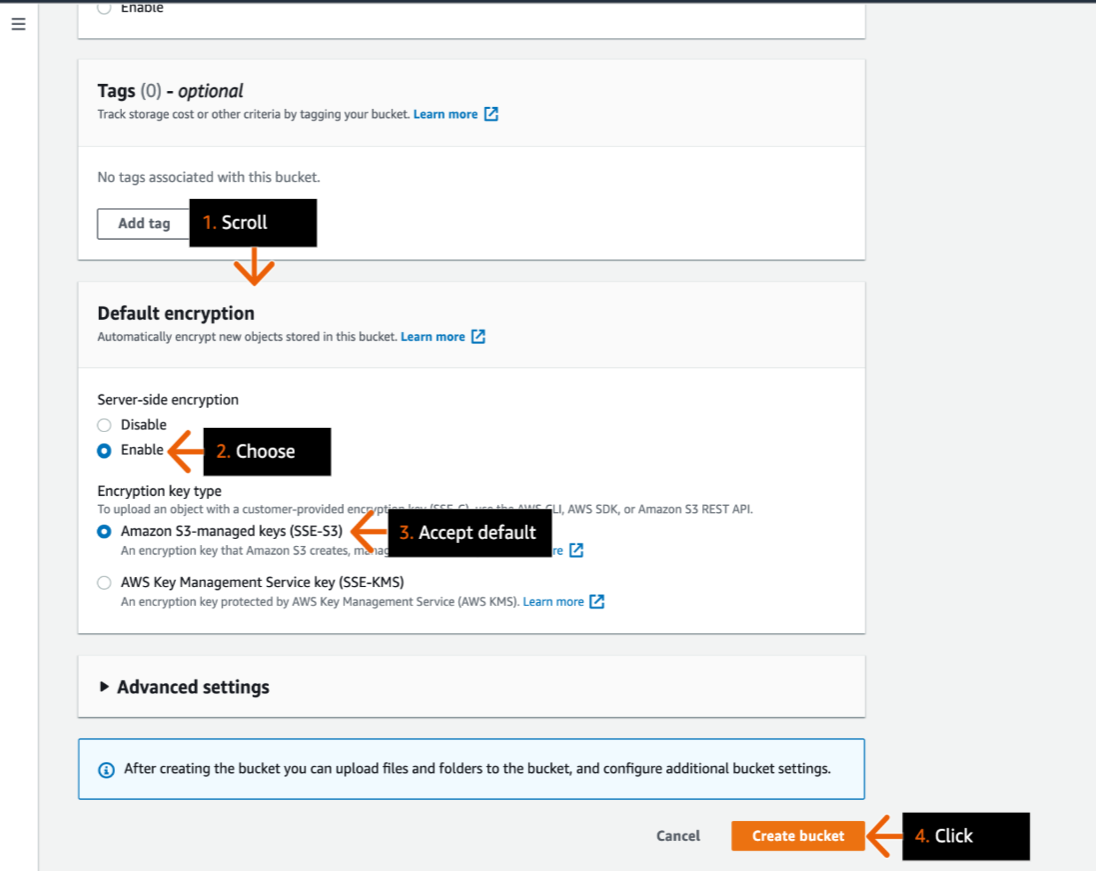This screenshot has height=871, width=1096.
Task: Click the external link icon next to SSE-KMS Learn more
Action: tap(596, 601)
